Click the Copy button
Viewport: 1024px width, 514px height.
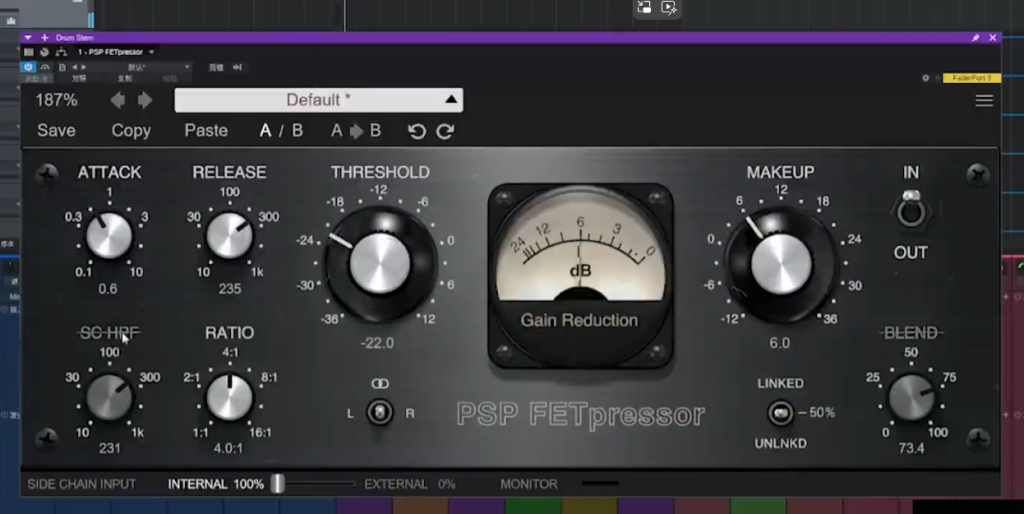(x=131, y=131)
